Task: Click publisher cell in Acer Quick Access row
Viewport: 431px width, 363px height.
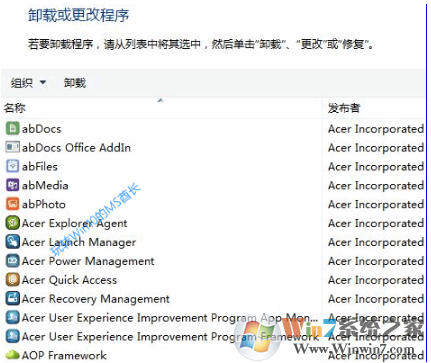Action: pos(376,280)
